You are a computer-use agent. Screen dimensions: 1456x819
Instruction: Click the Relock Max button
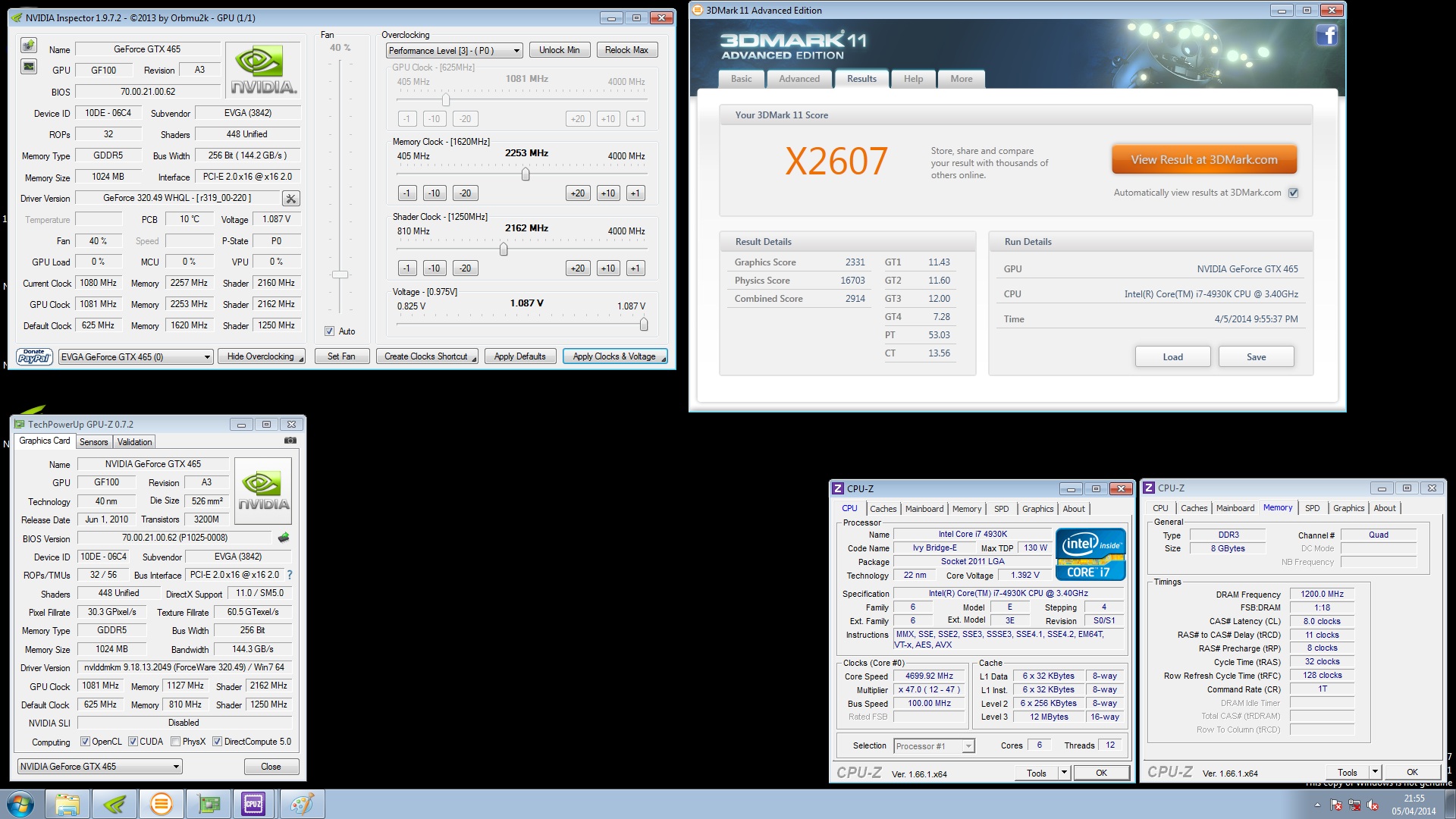click(x=626, y=50)
